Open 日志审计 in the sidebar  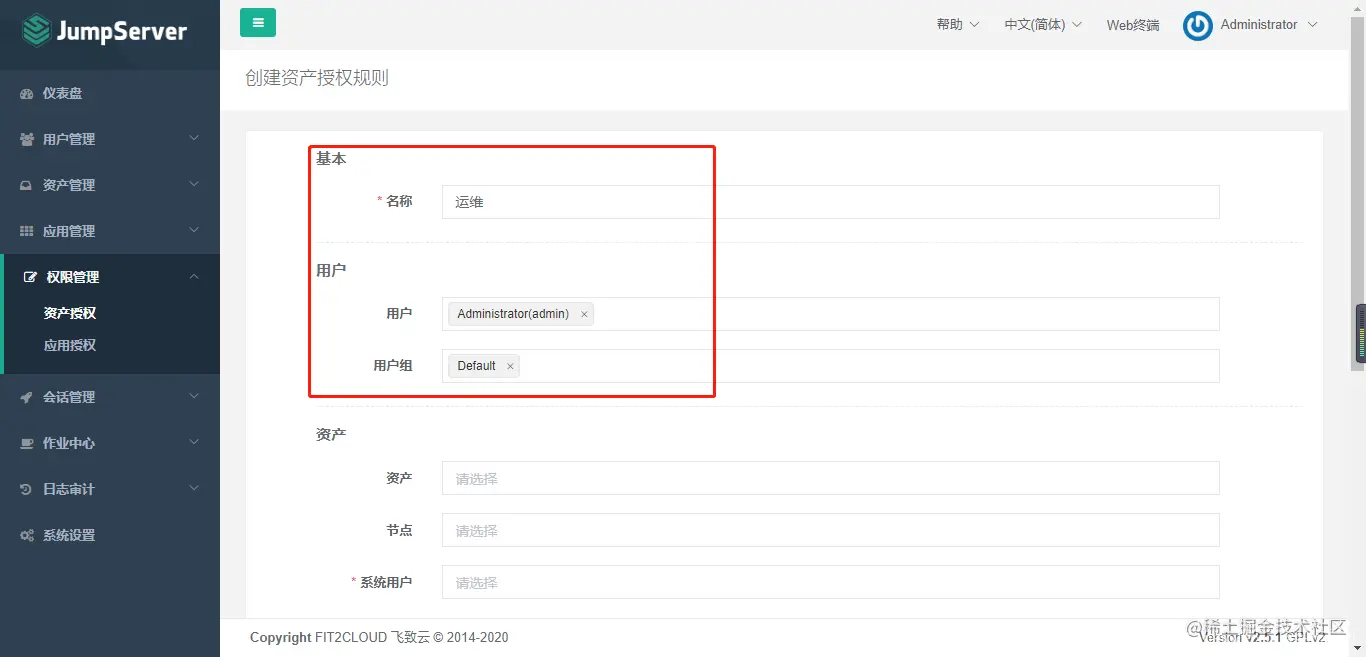click(110, 489)
